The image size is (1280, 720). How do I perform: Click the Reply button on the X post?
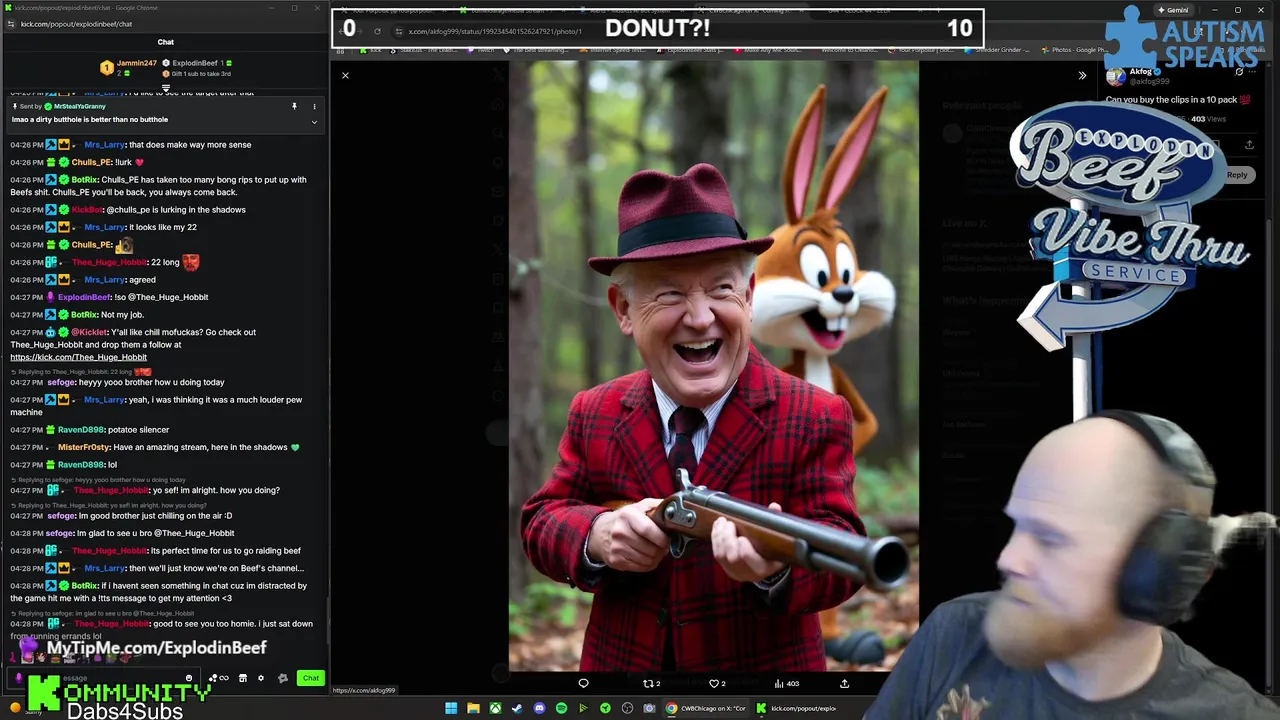click(1237, 175)
